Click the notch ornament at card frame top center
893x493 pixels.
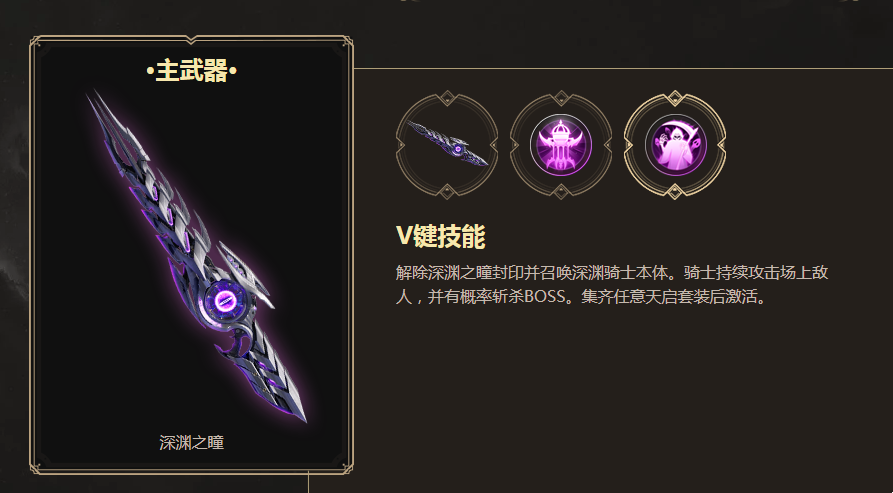click(x=191, y=40)
